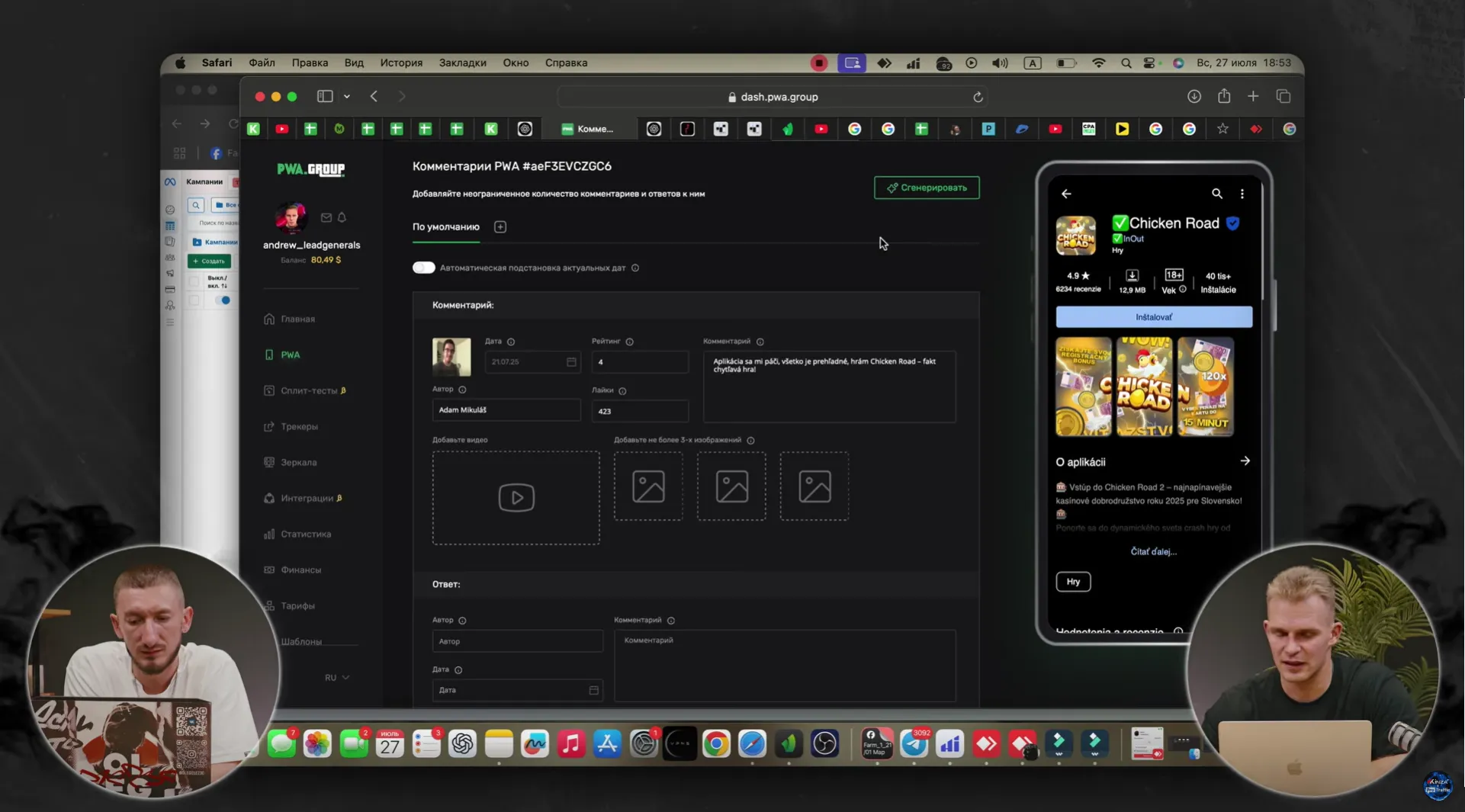
Task: Click arrow next to O aplikácii
Action: (x=1245, y=461)
